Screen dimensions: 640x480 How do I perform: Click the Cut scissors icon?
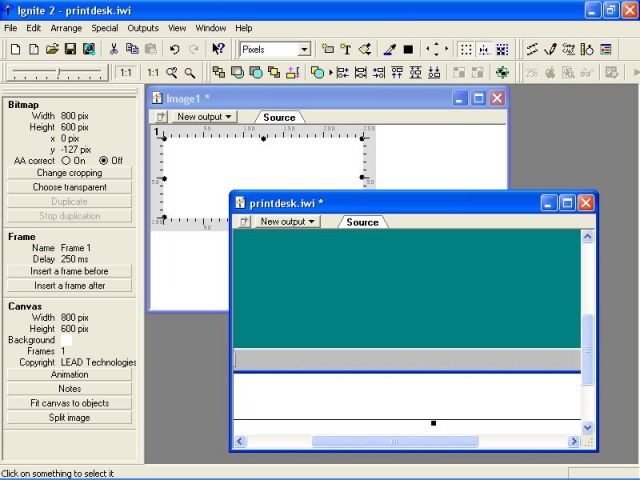(114, 48)
